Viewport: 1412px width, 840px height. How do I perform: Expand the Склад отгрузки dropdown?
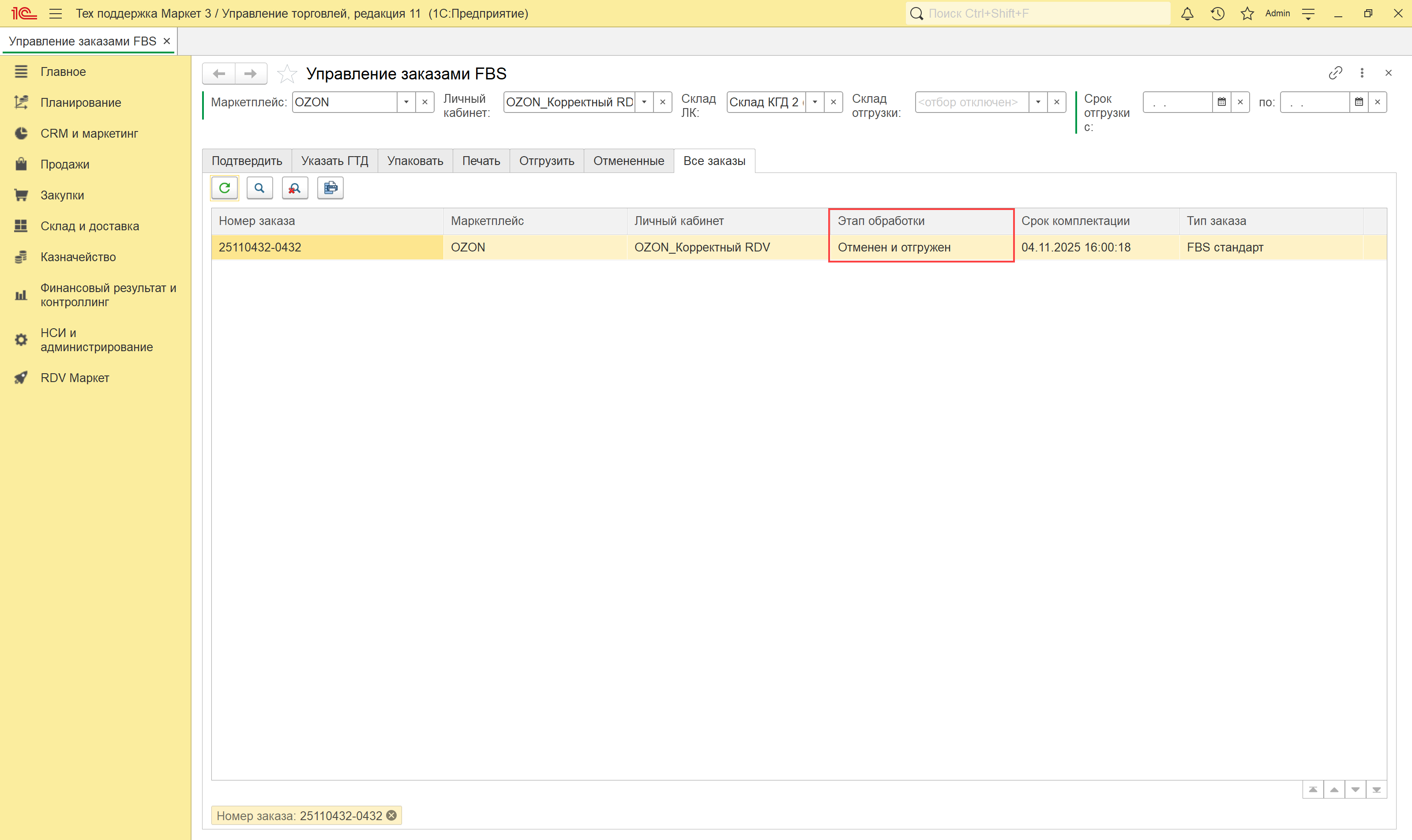1038,102
